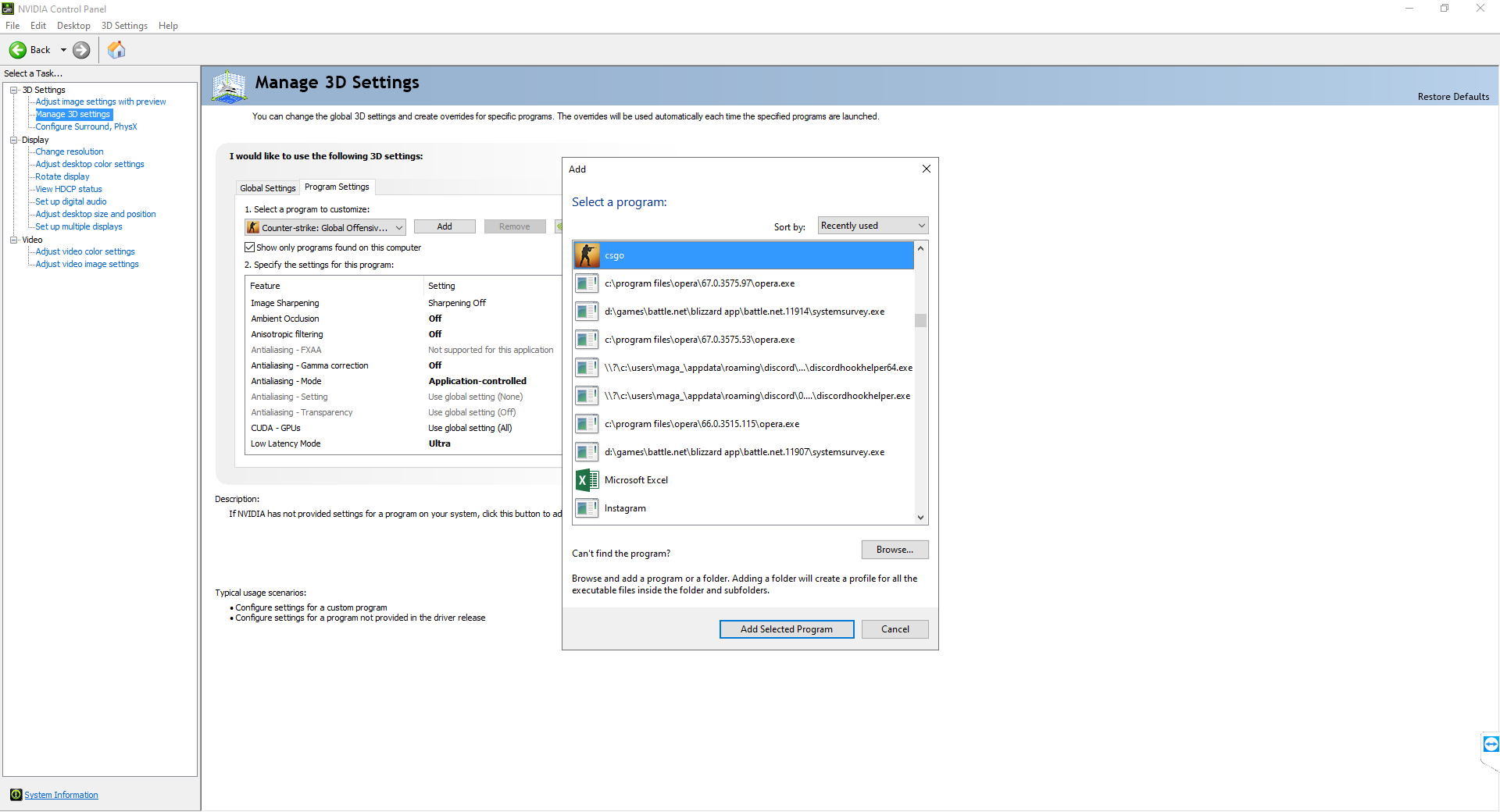Open the Back history dropdown arrow
The image size is (1500, 812).
[x=63, y=50]
